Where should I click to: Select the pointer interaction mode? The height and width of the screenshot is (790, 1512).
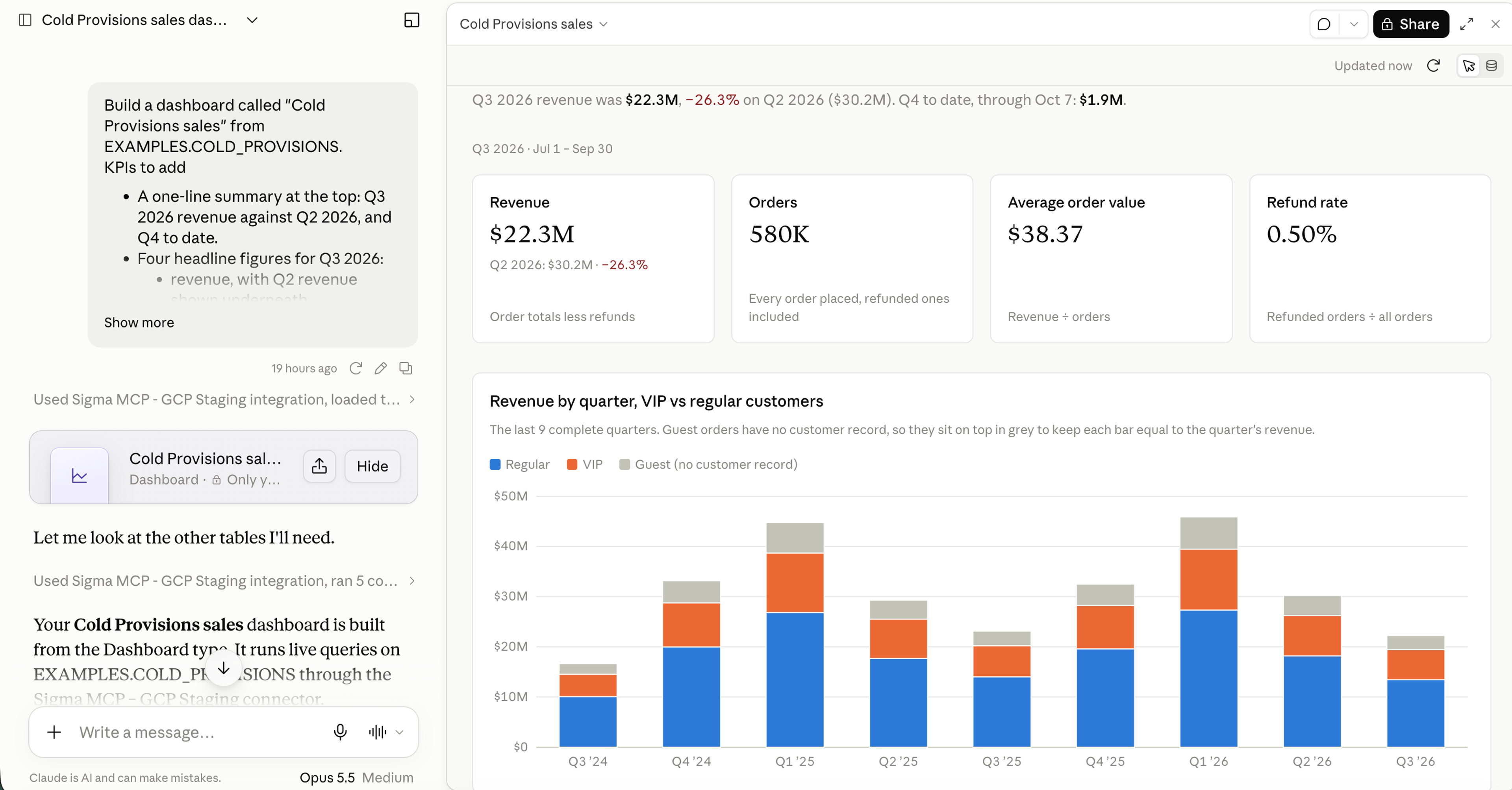[x=1469, y=66]
